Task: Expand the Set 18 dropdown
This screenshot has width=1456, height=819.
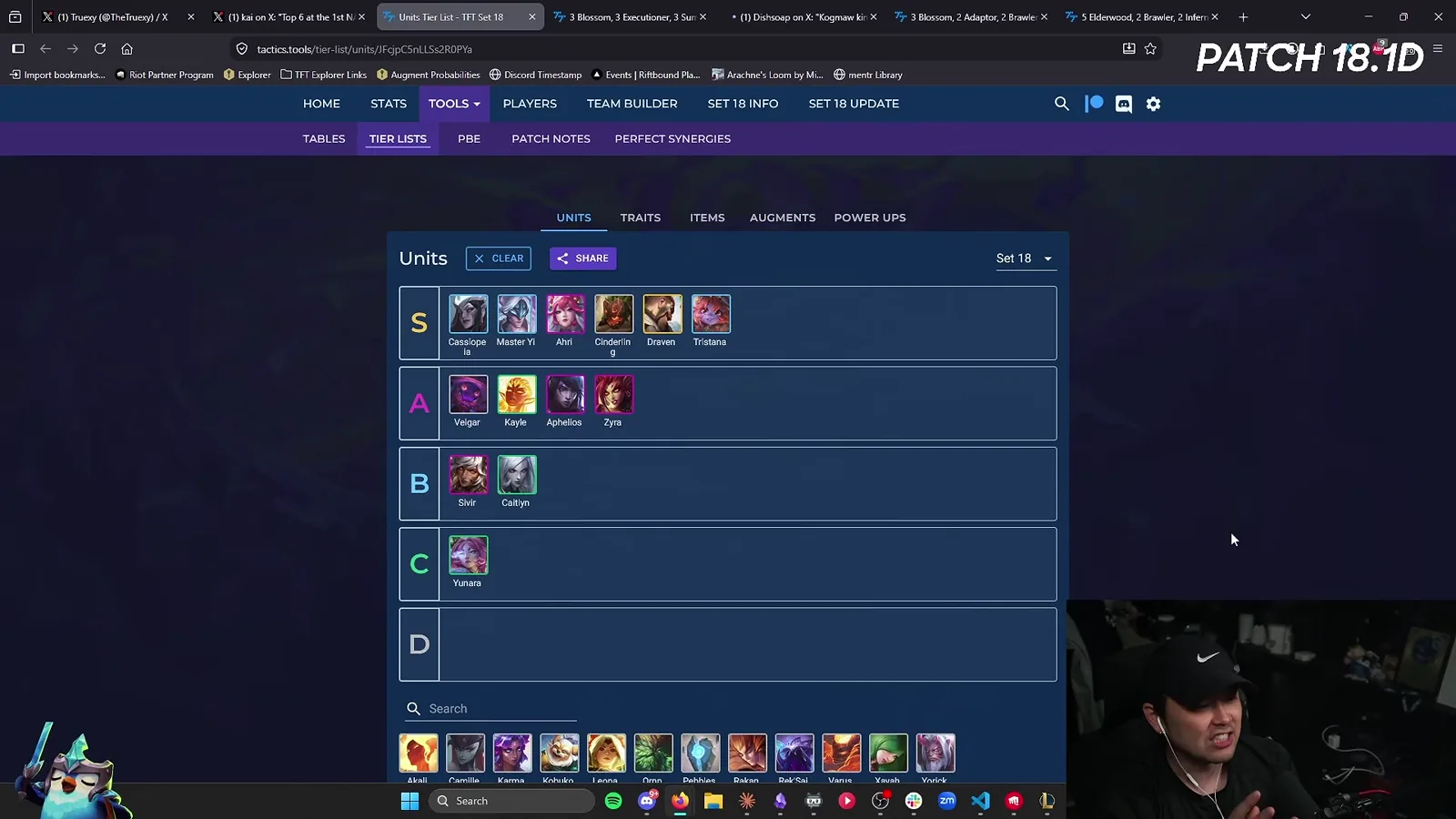Action: pyautogui.click(x=1024, y=258)
